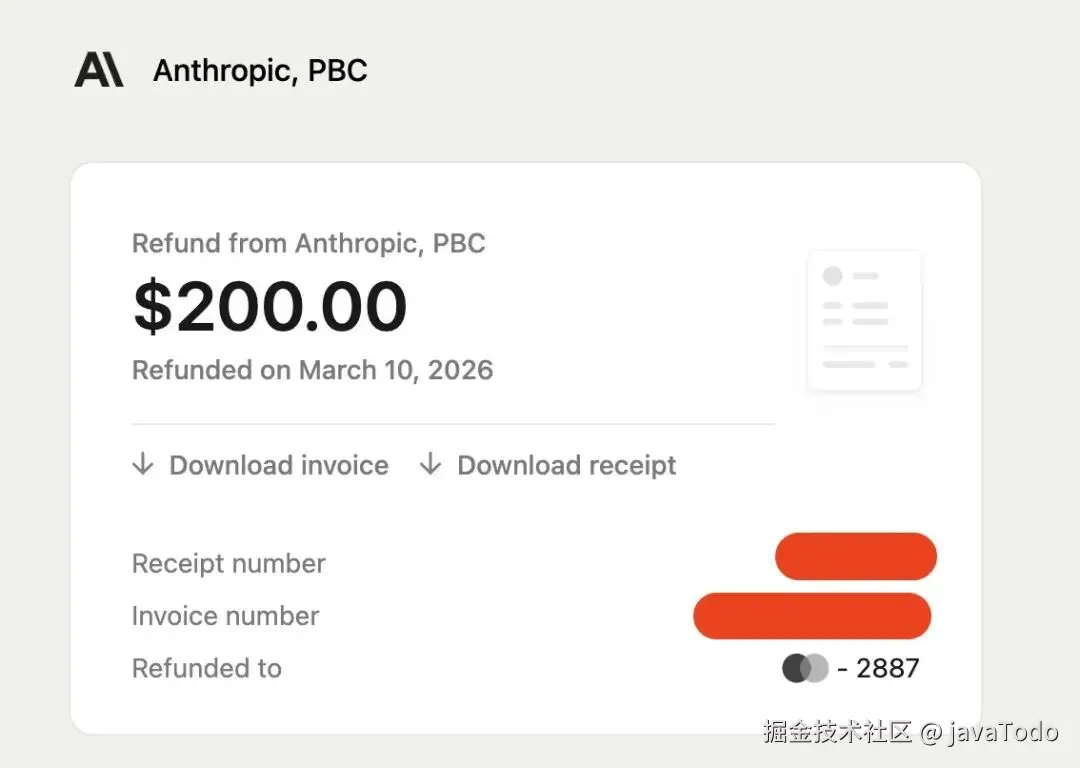Viewport: 1080px width, 768px height.
Task: Click the Download receipt link
Action: pyautogui.click(x=566, y=464)
